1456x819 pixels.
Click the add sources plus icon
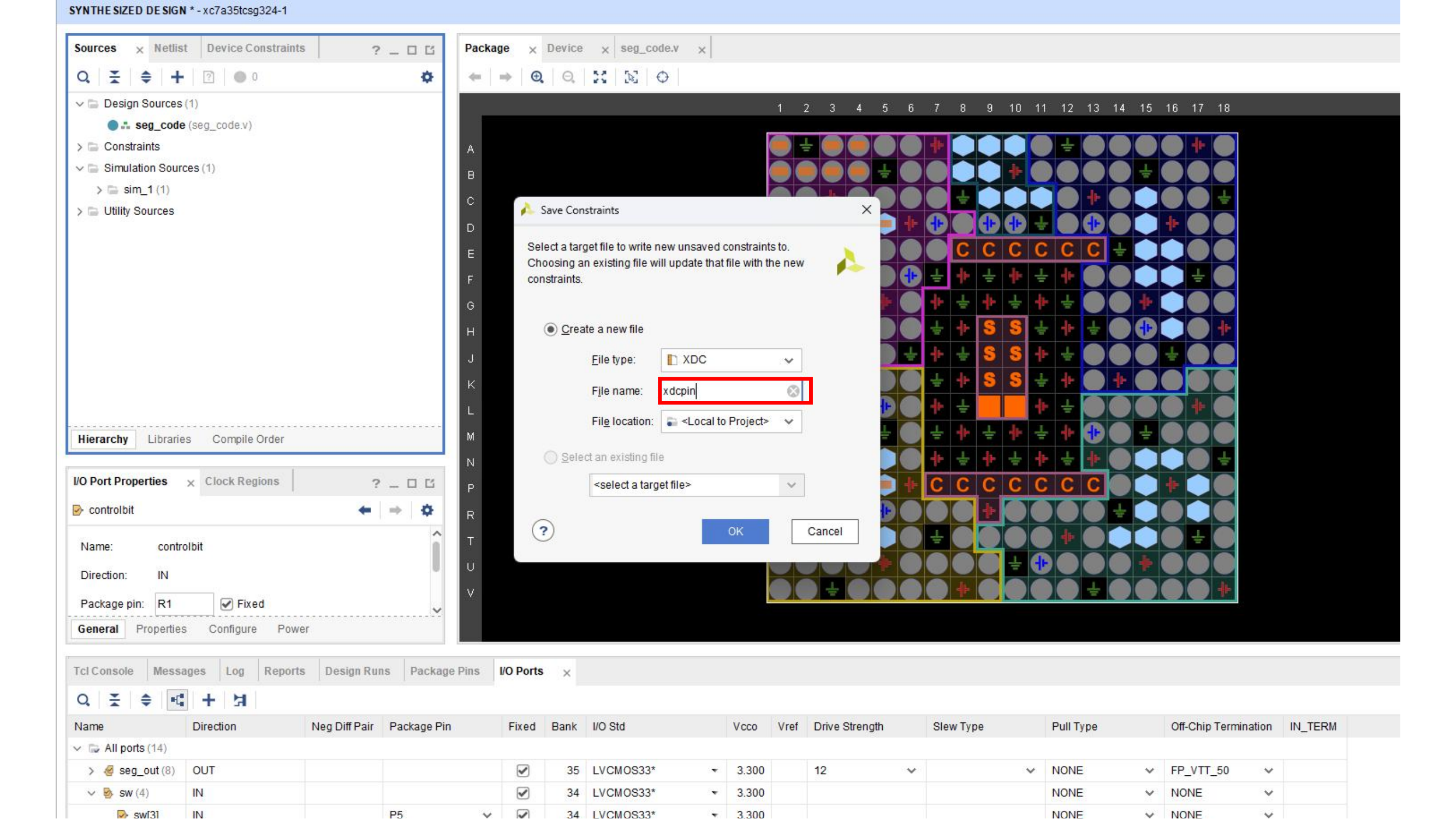coord(177,77)
